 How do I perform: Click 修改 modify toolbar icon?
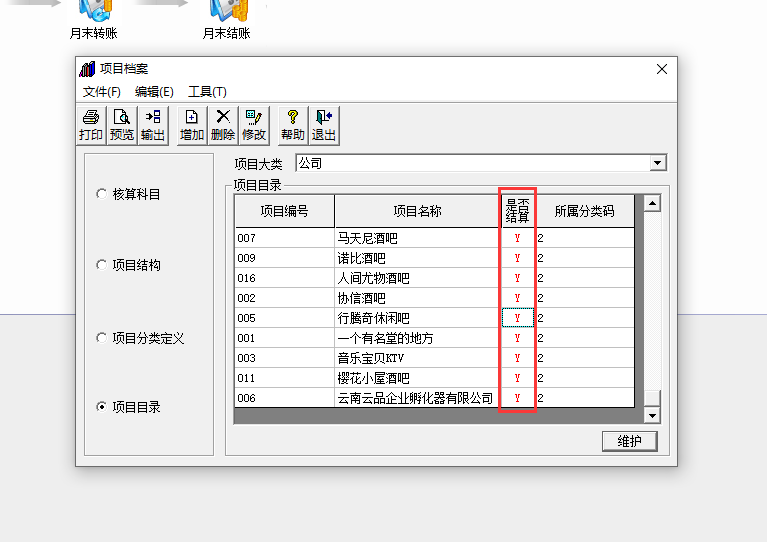coord(254,125)
